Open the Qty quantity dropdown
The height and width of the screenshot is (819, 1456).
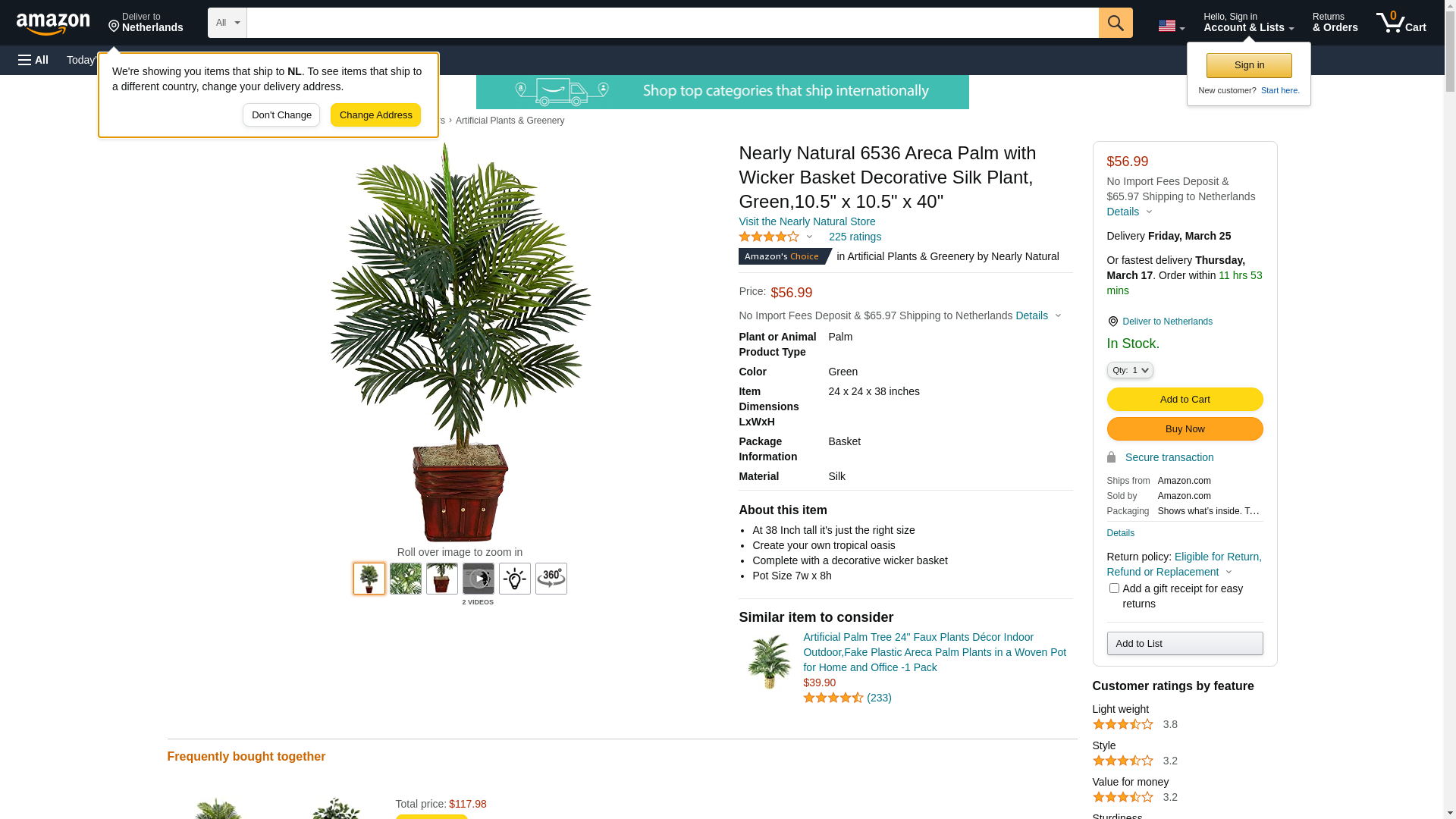[1130, 370]
